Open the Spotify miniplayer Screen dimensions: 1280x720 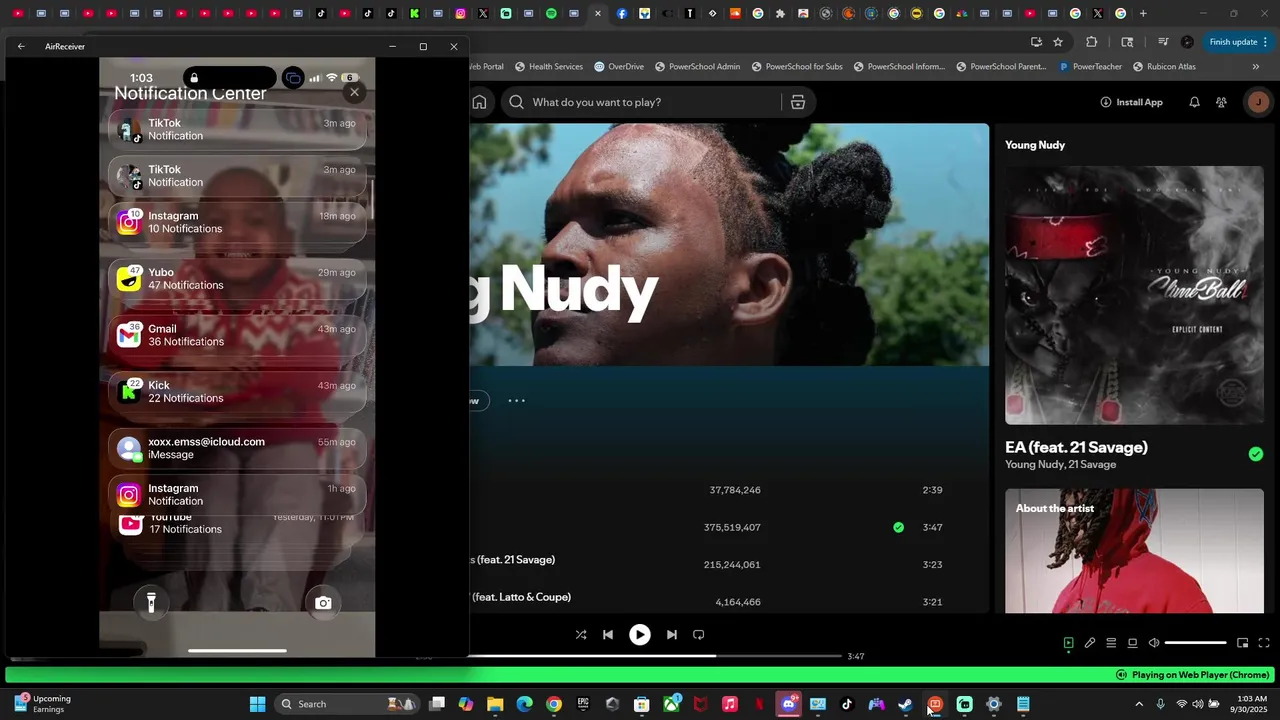[1242, 643]
